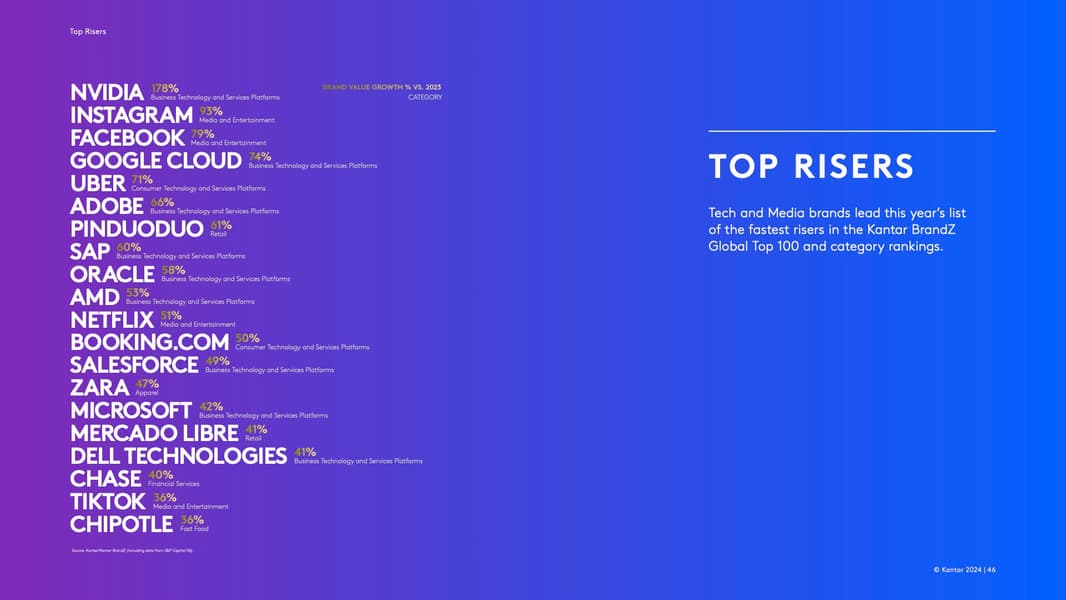Click the 178% growth value
Viewport: 1066px width, 600px height.
[165, 88]
